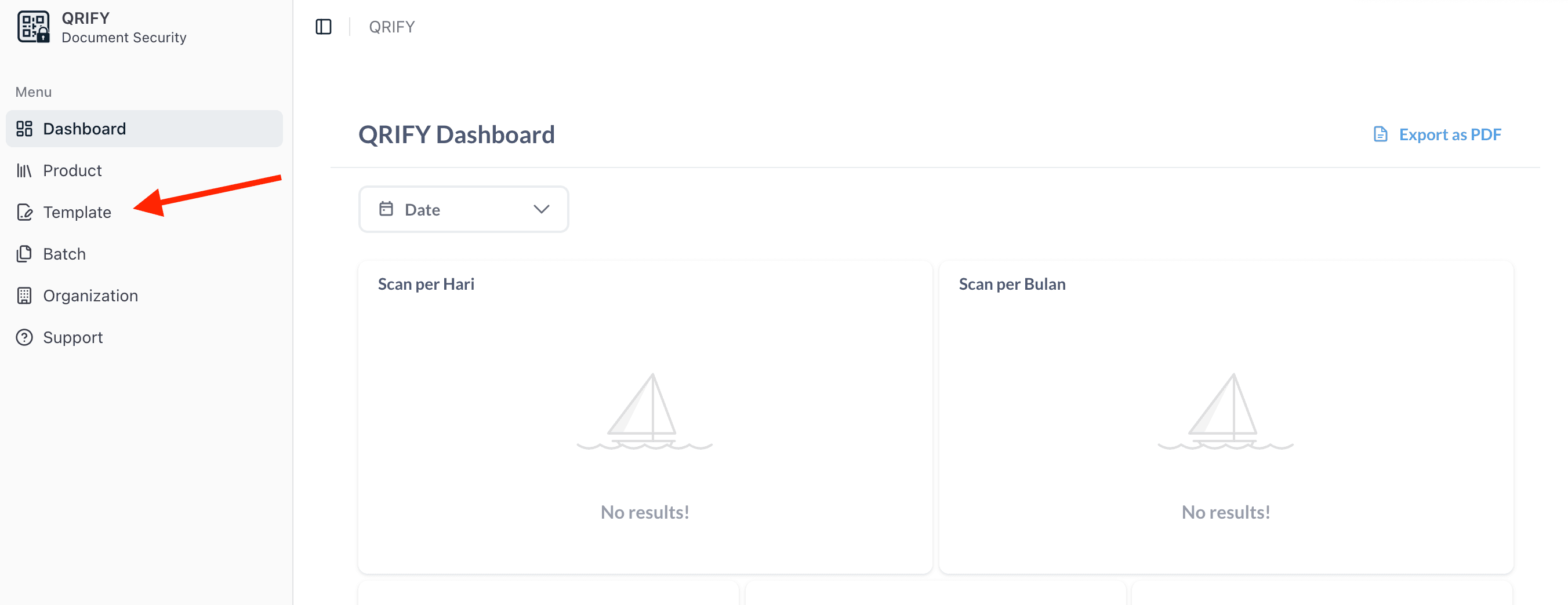Select the Batch copy icon
Screen dimensions: 1568x605
point(24,254)
